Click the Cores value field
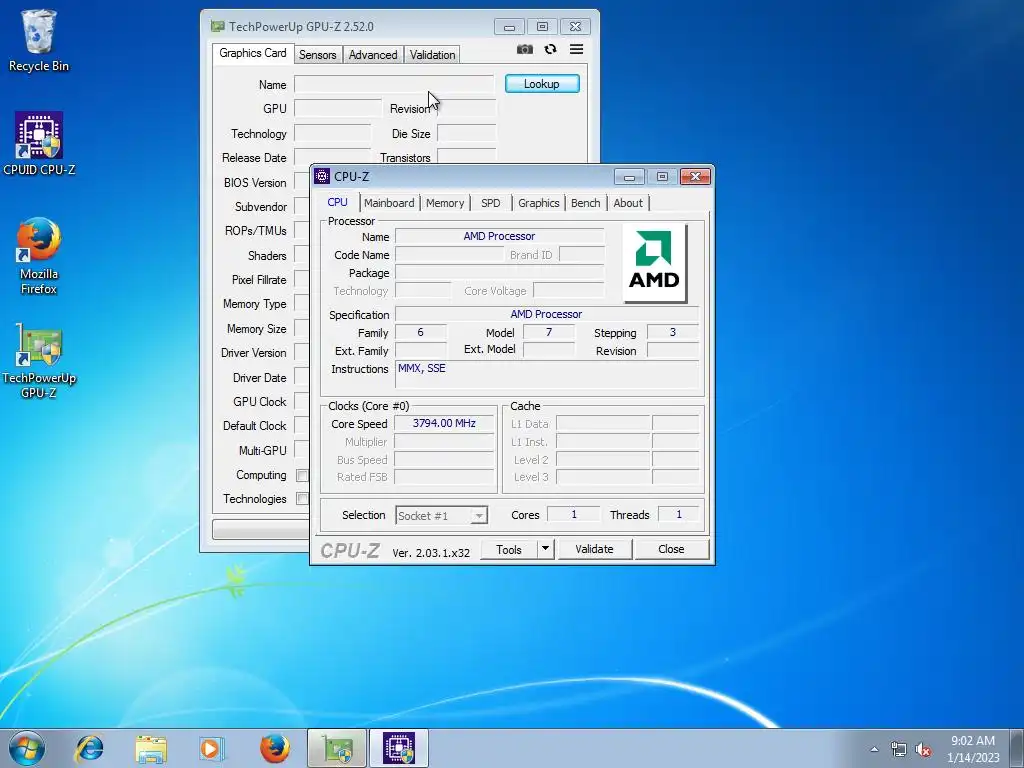1024x768 pixels. pyautogui.click(x=573, y=515)
